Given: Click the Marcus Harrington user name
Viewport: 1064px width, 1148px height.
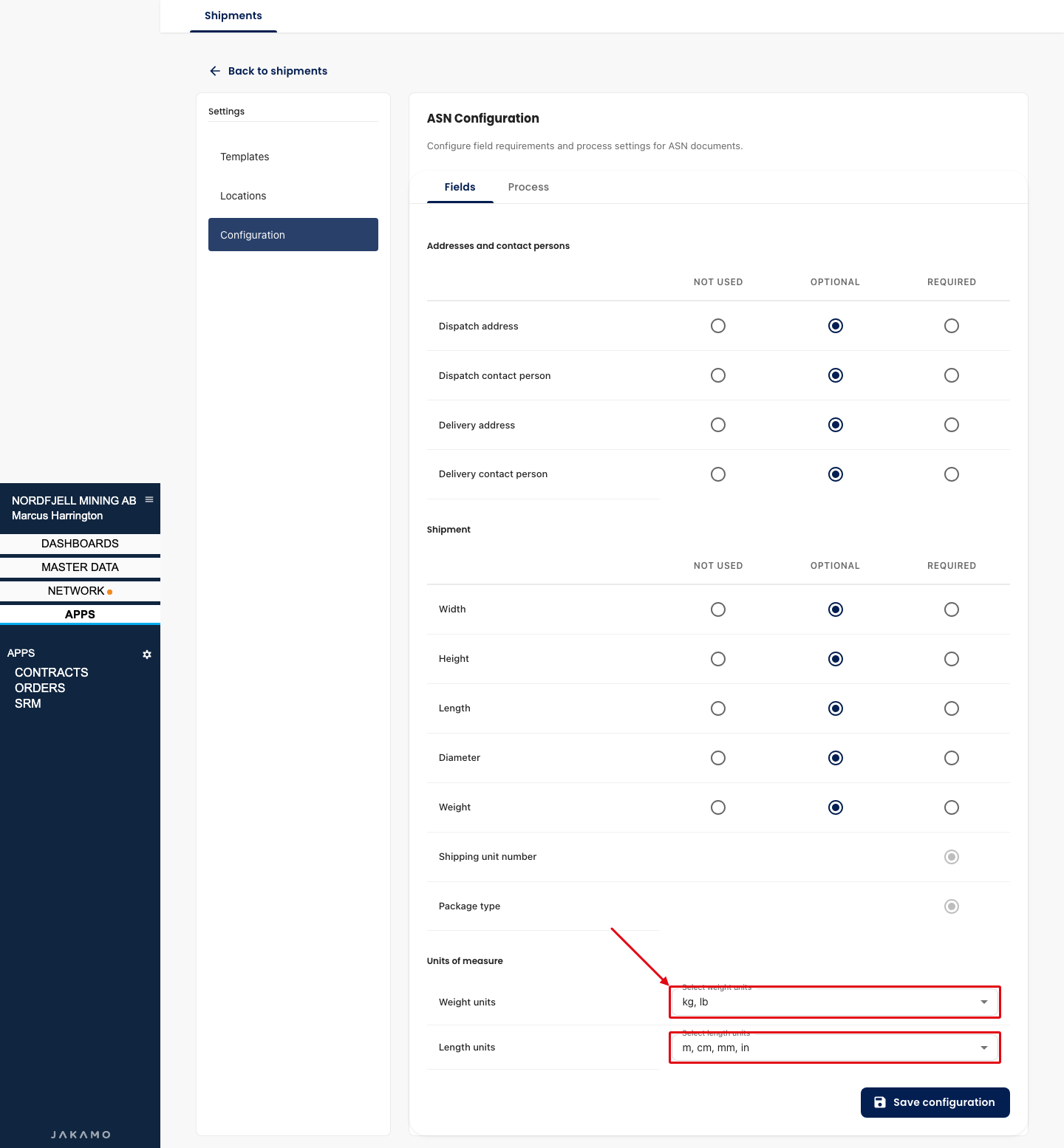Looking at the screenshot, I should tap(58, 516).
